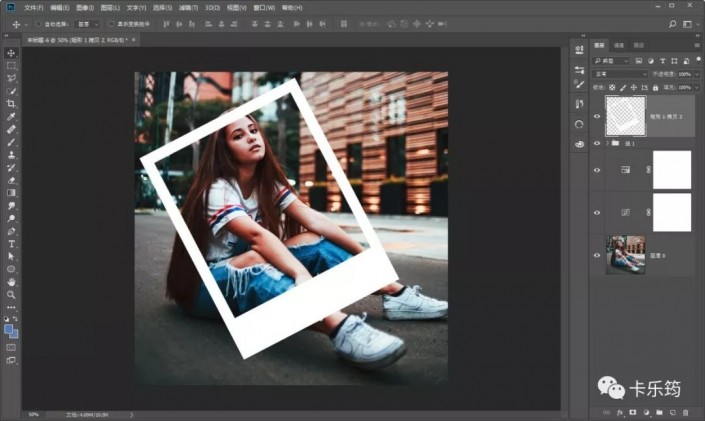This screenshot has height=421, width=705.
Task: Expand the 组 1 group
Action: coord(607,143)
